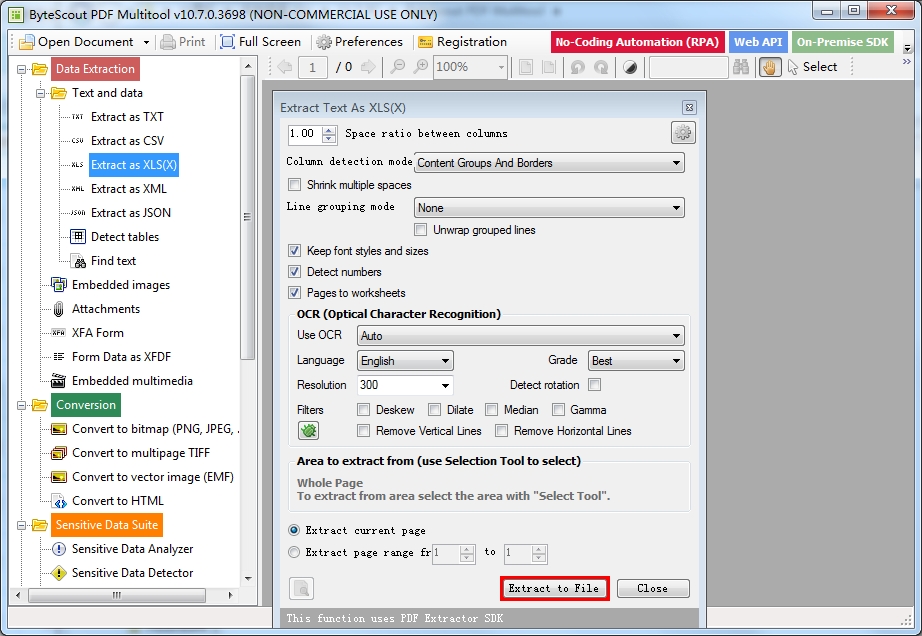Open Embedded multimedia item
This screenshot has height=636, width=922.
(132, 381)
